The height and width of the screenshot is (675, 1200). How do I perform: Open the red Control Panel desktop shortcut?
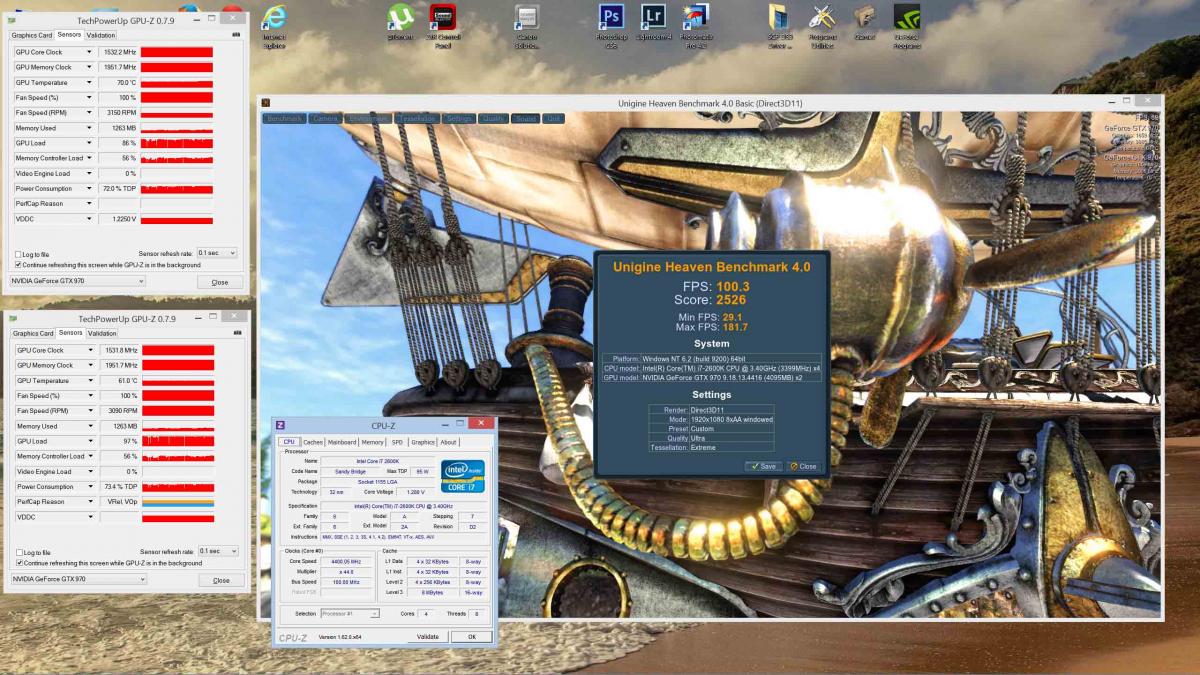(x=443, y=26)
